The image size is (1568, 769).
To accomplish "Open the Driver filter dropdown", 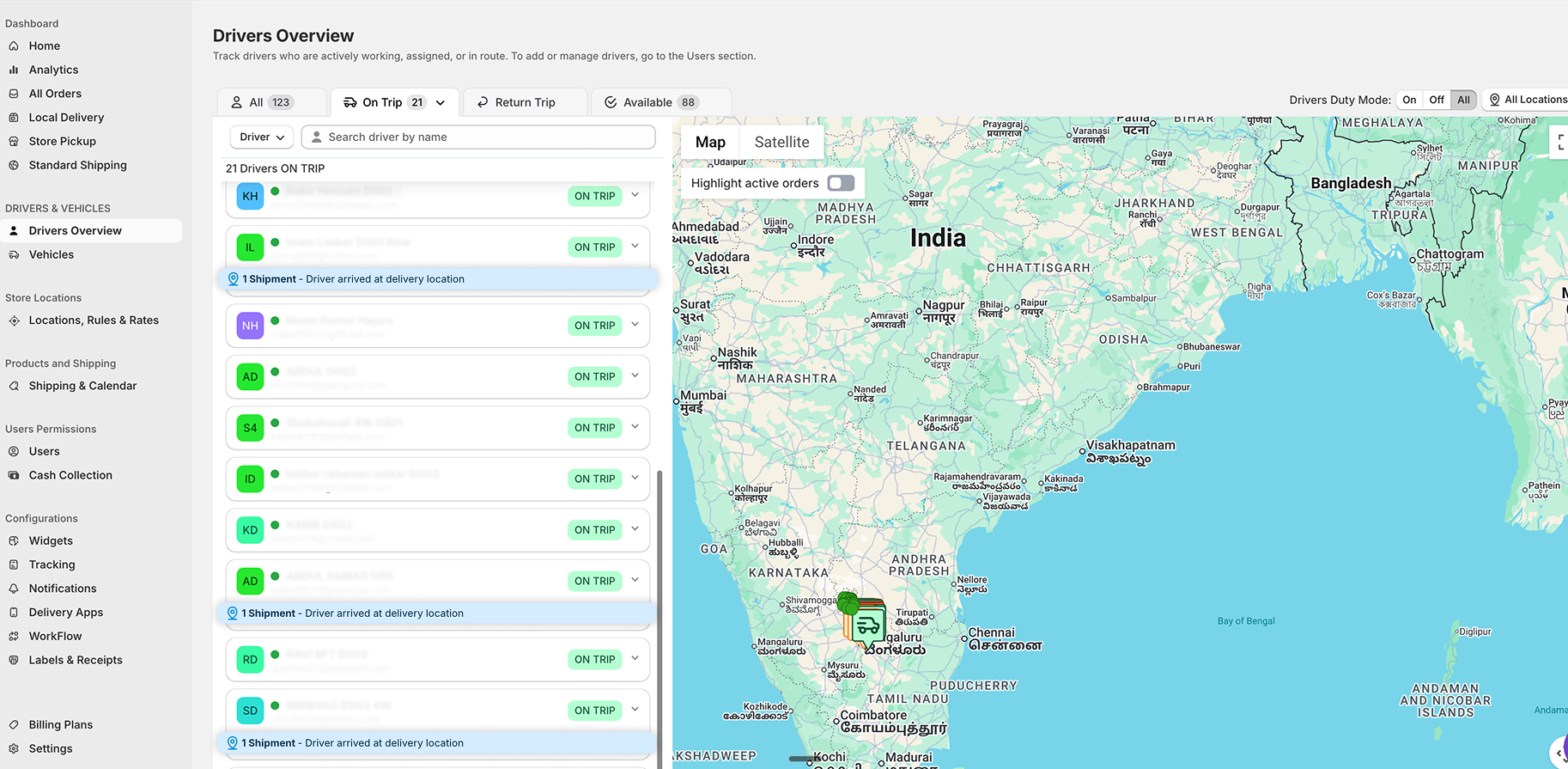I will click(262, 137).
